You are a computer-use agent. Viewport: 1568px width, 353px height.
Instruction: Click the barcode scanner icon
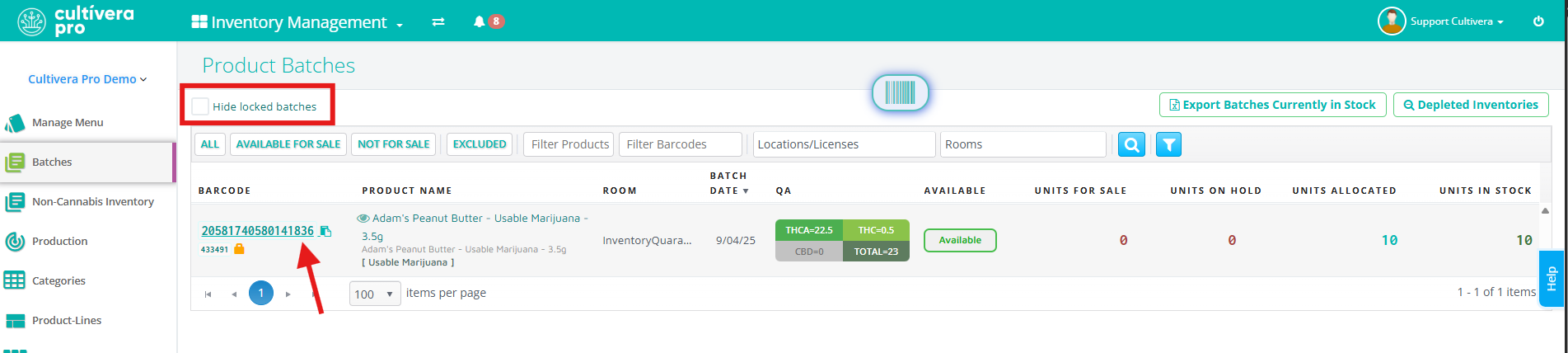click(900, 92)
